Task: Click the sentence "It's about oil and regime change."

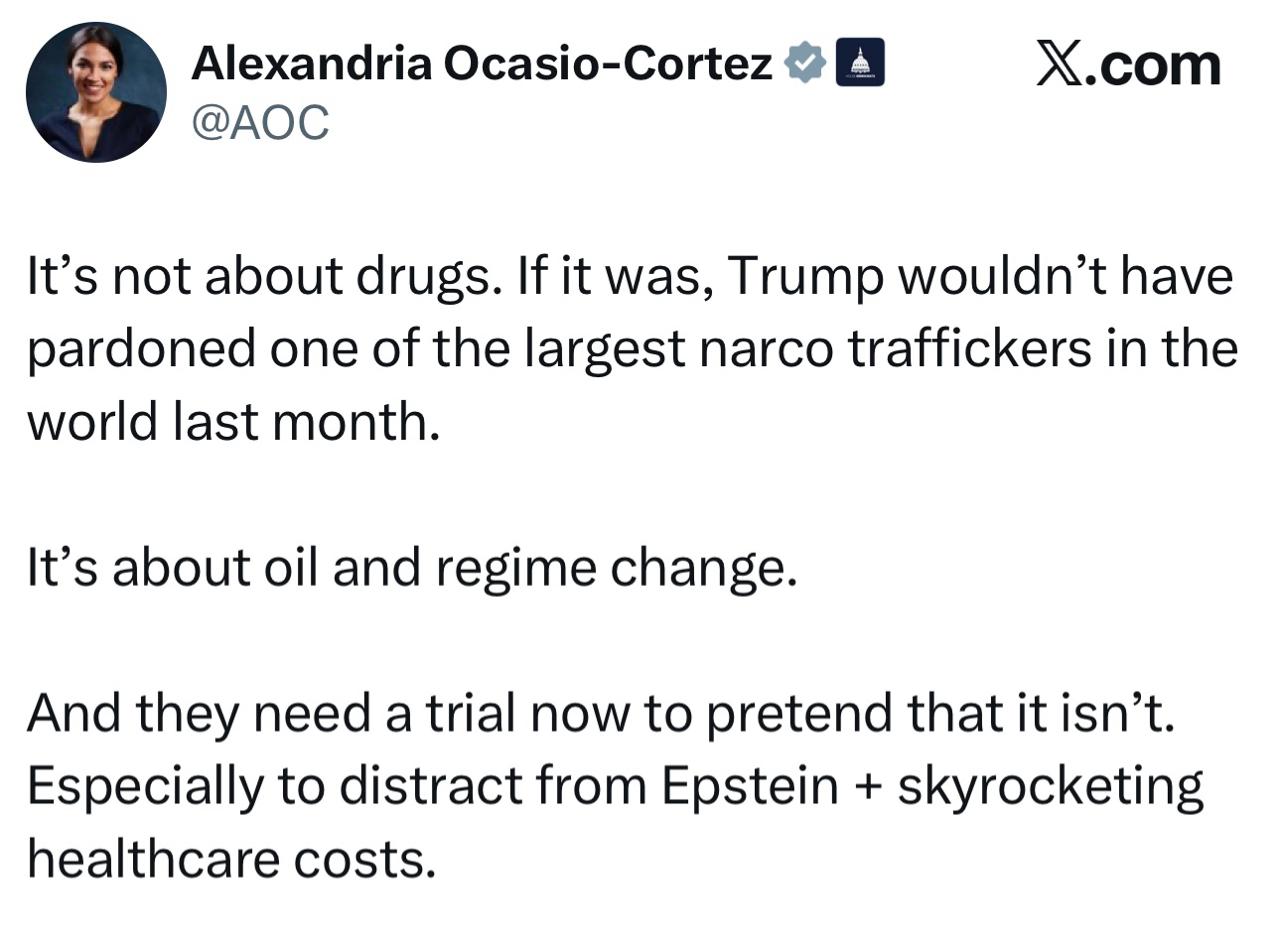Action: point(411,568)
